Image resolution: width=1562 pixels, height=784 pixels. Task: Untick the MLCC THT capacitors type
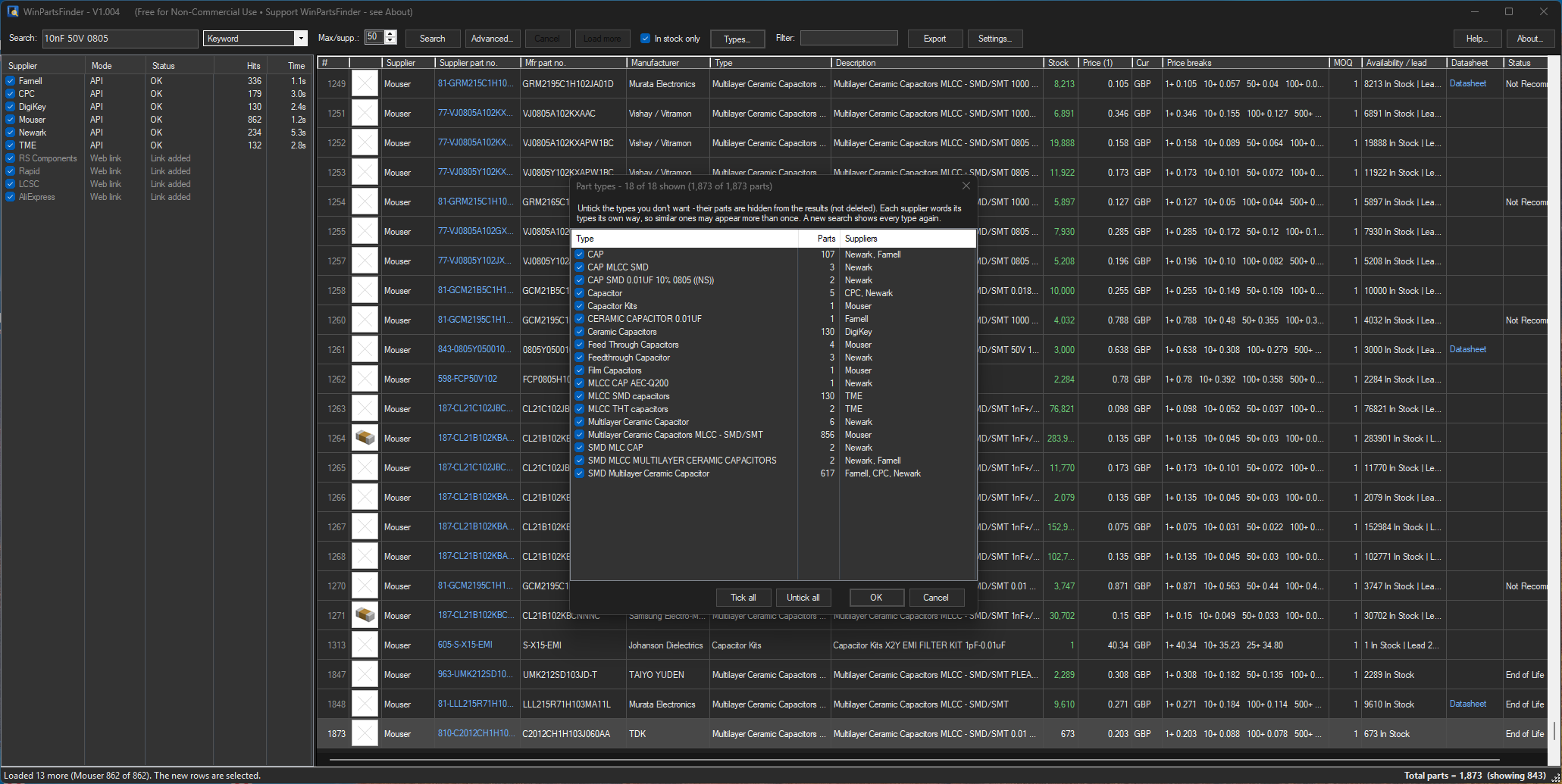click(580, 409)
